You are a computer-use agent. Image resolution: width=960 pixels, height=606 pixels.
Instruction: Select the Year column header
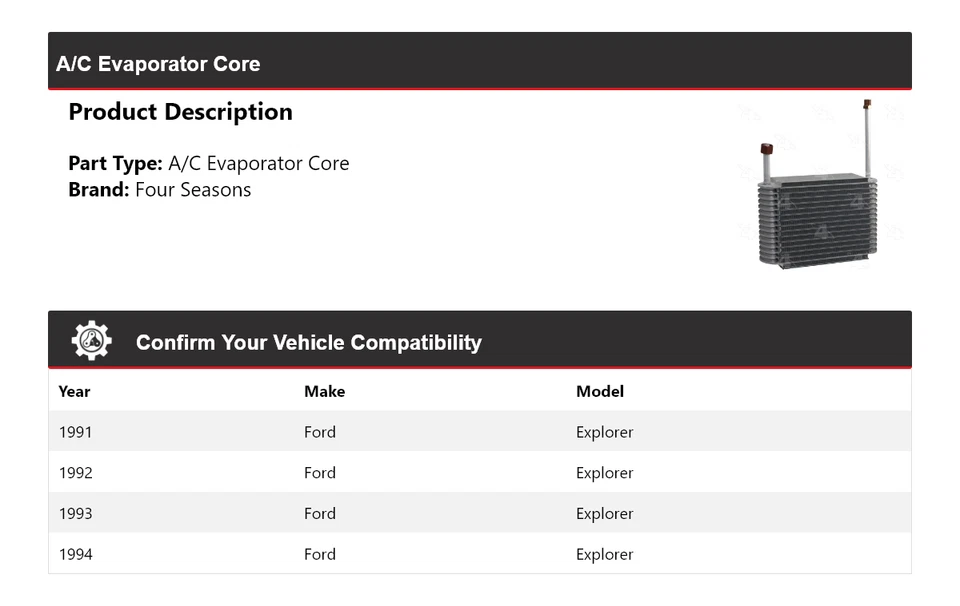pos(74,391)
